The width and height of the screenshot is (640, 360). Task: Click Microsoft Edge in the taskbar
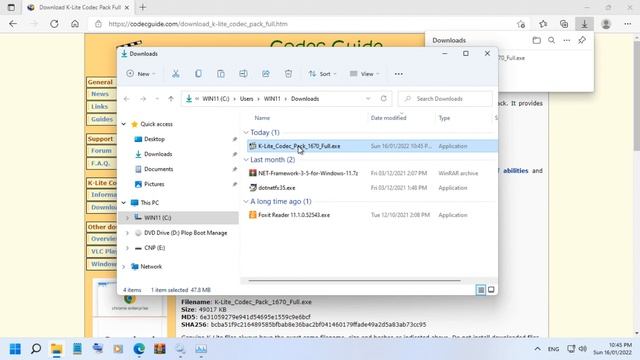[139, 349]
